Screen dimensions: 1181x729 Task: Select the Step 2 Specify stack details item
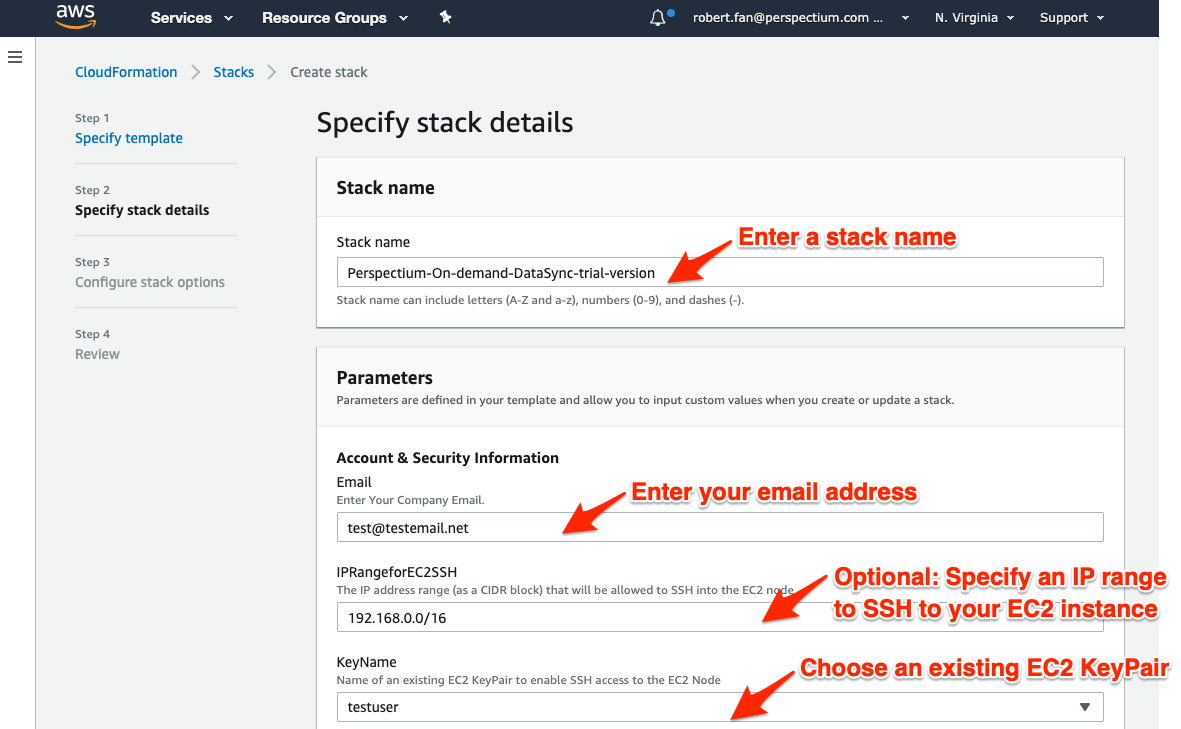point(142,210)
